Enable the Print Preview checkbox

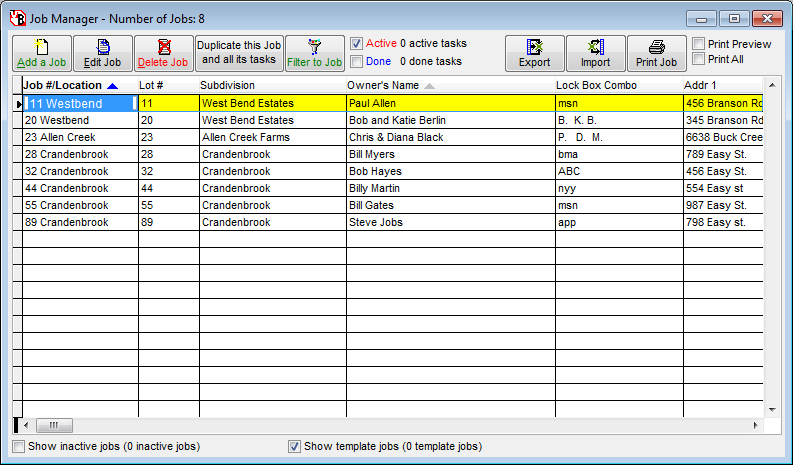pyautogui.click(x=699, y=44)
